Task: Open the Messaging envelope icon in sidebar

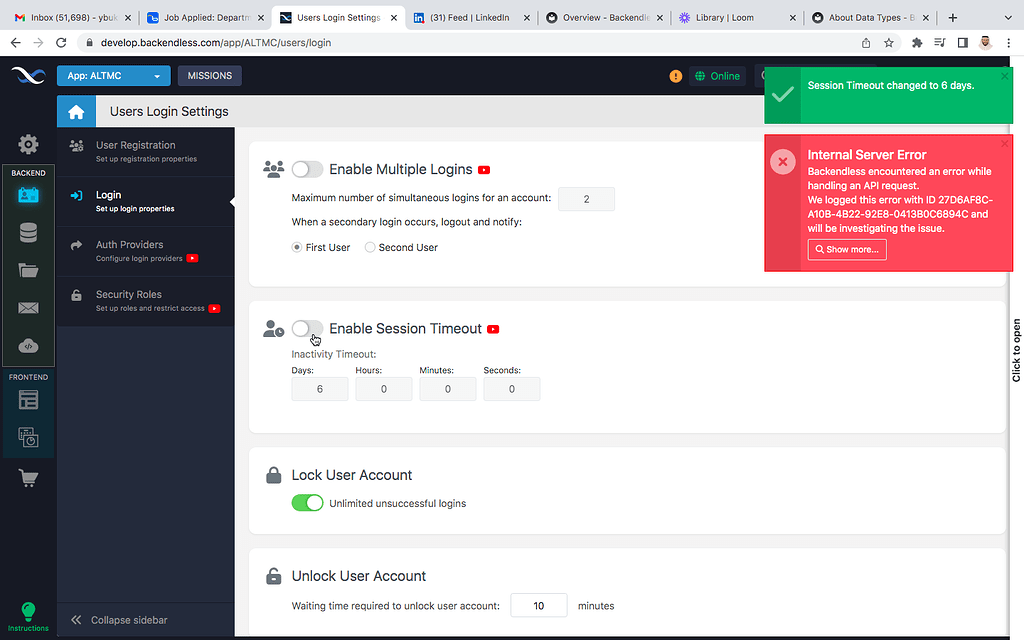Action: 28,308
